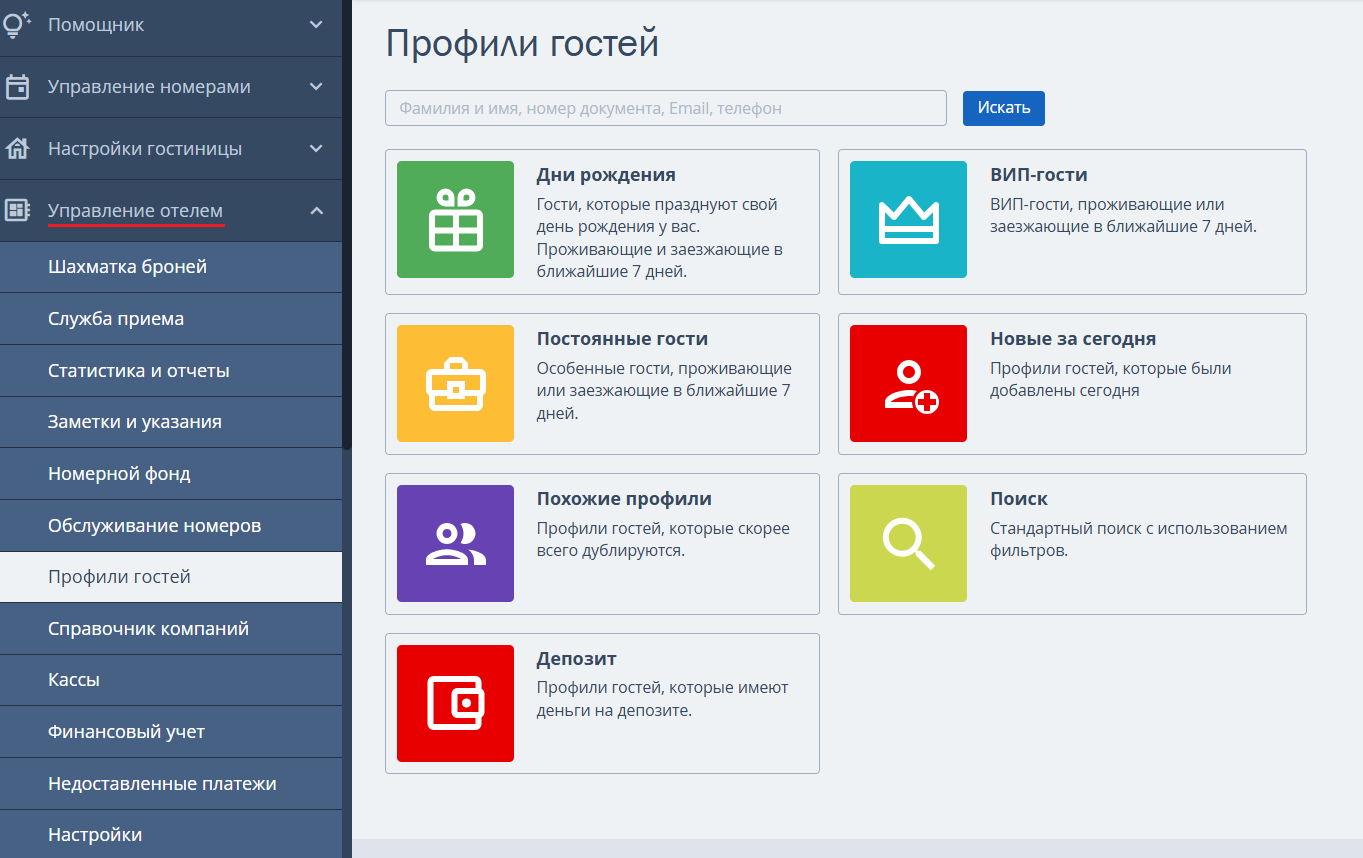Click the Дни рождения heading

(606, 175)
